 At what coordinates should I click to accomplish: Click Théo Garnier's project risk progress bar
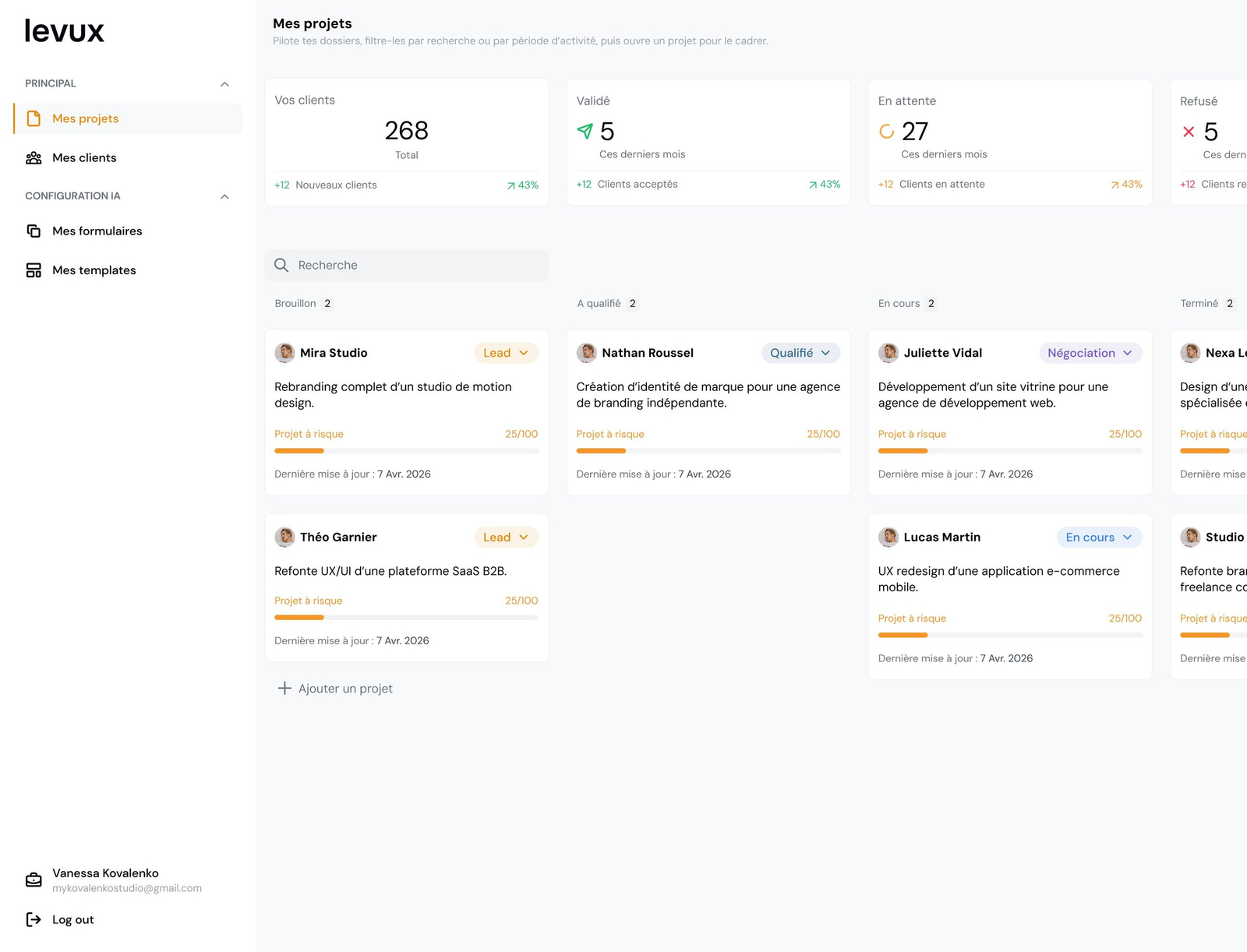coord(406,618)
